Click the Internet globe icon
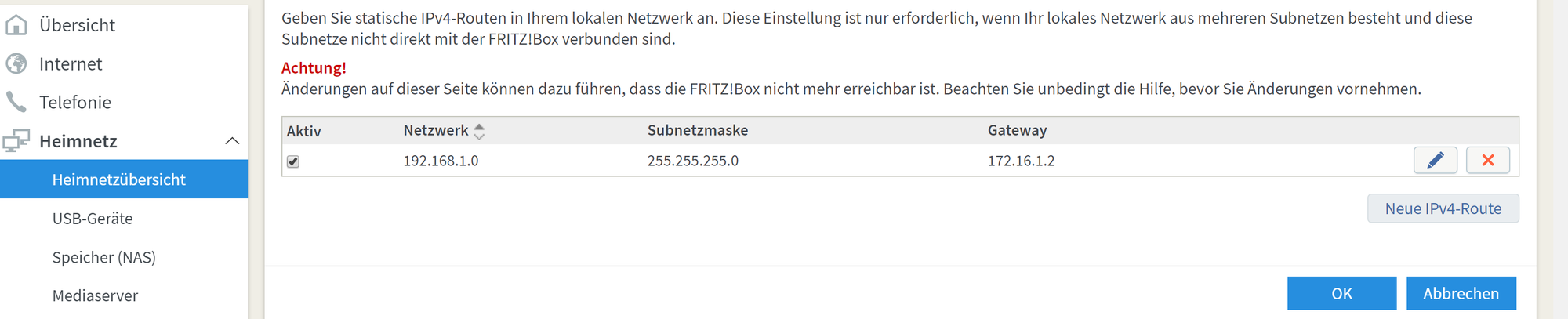The height and width of the screenshot is (319, 1568). coord(16,63)
